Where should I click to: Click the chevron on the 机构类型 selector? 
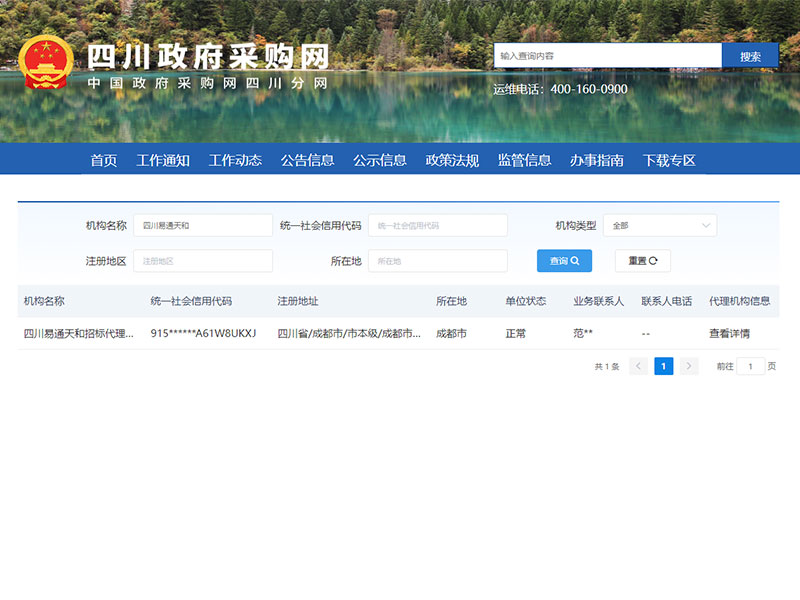pyautogui.click(x=705, y=225)
